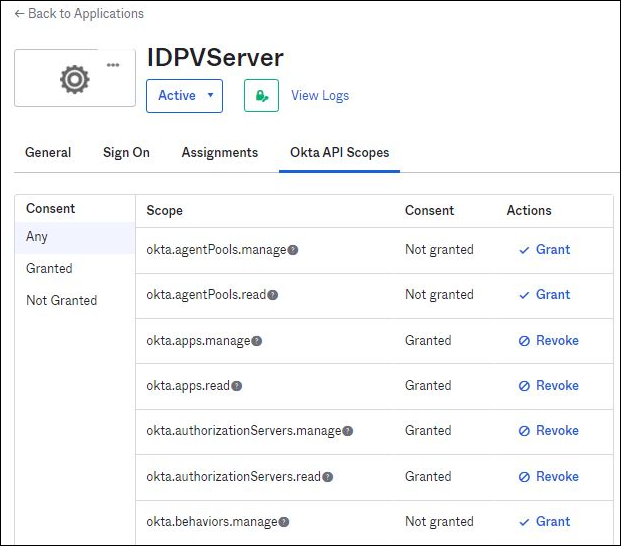Viewport: 621px width, 546px height.
Task: Click the okta.authorizationServers.read scope name
Action: [234, 477]
